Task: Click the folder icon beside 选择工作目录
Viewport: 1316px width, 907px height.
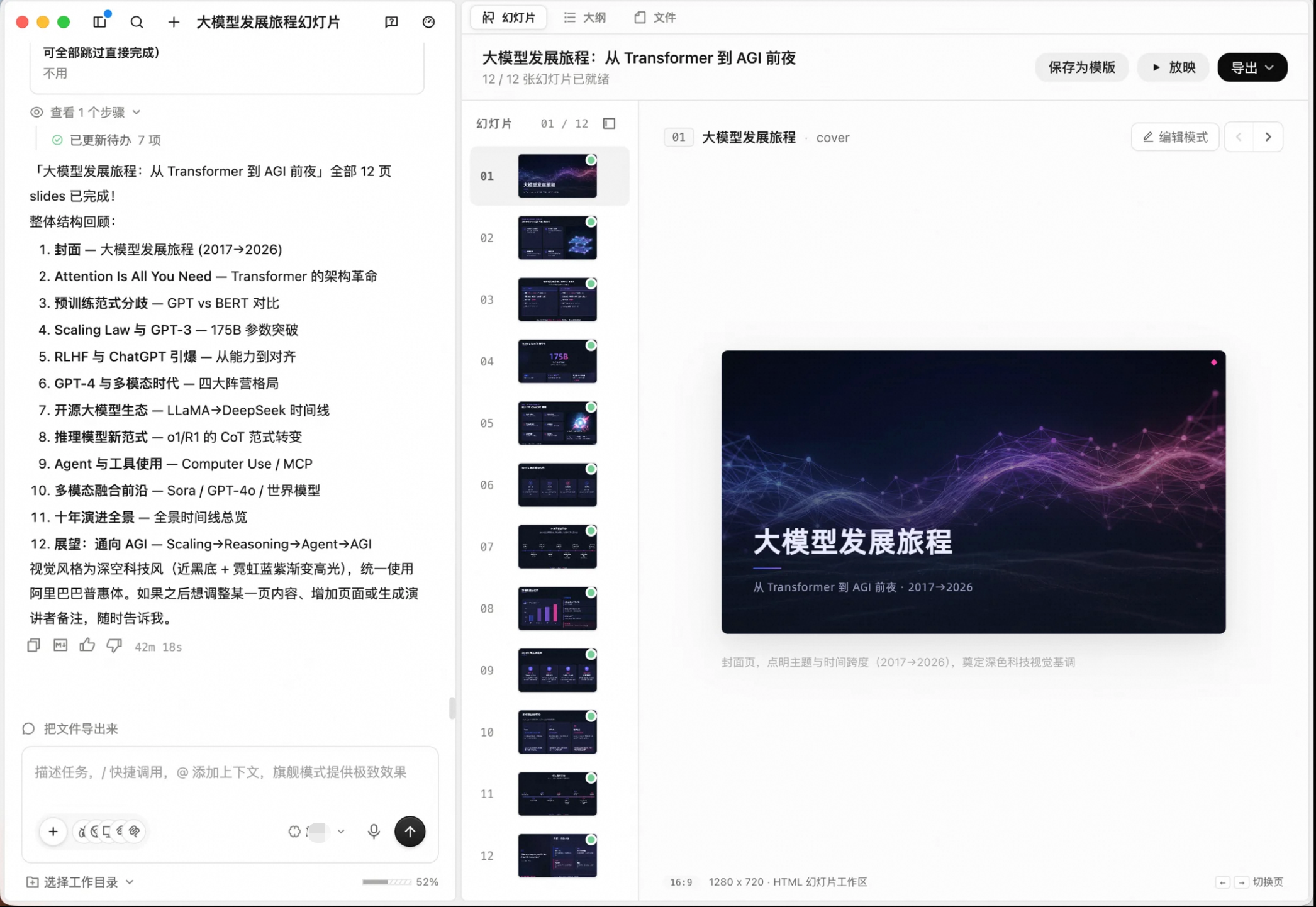Action: click(x=32, y=882)
